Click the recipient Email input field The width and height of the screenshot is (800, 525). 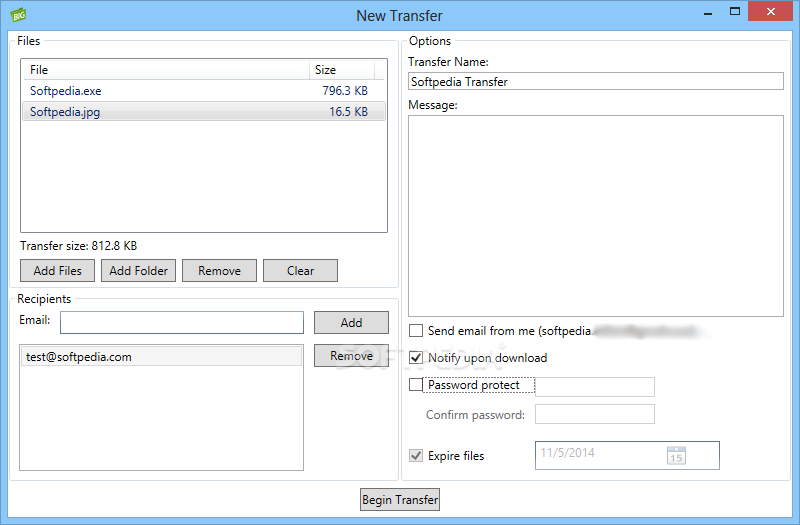pos(182,322)
